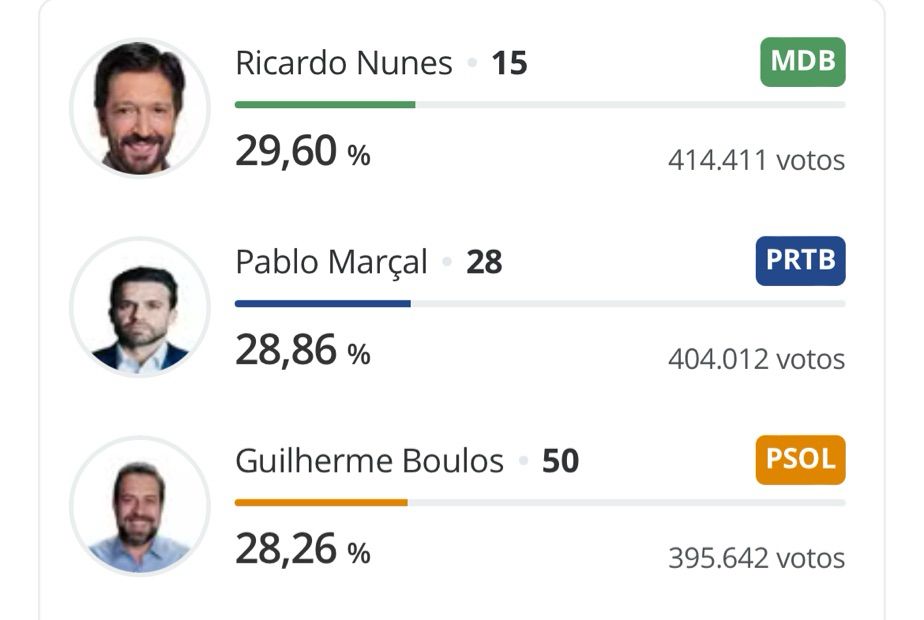Screen dimensions: 924x620
Task: Click the 404.012 votos count
Action: click(x=757, y=360)
